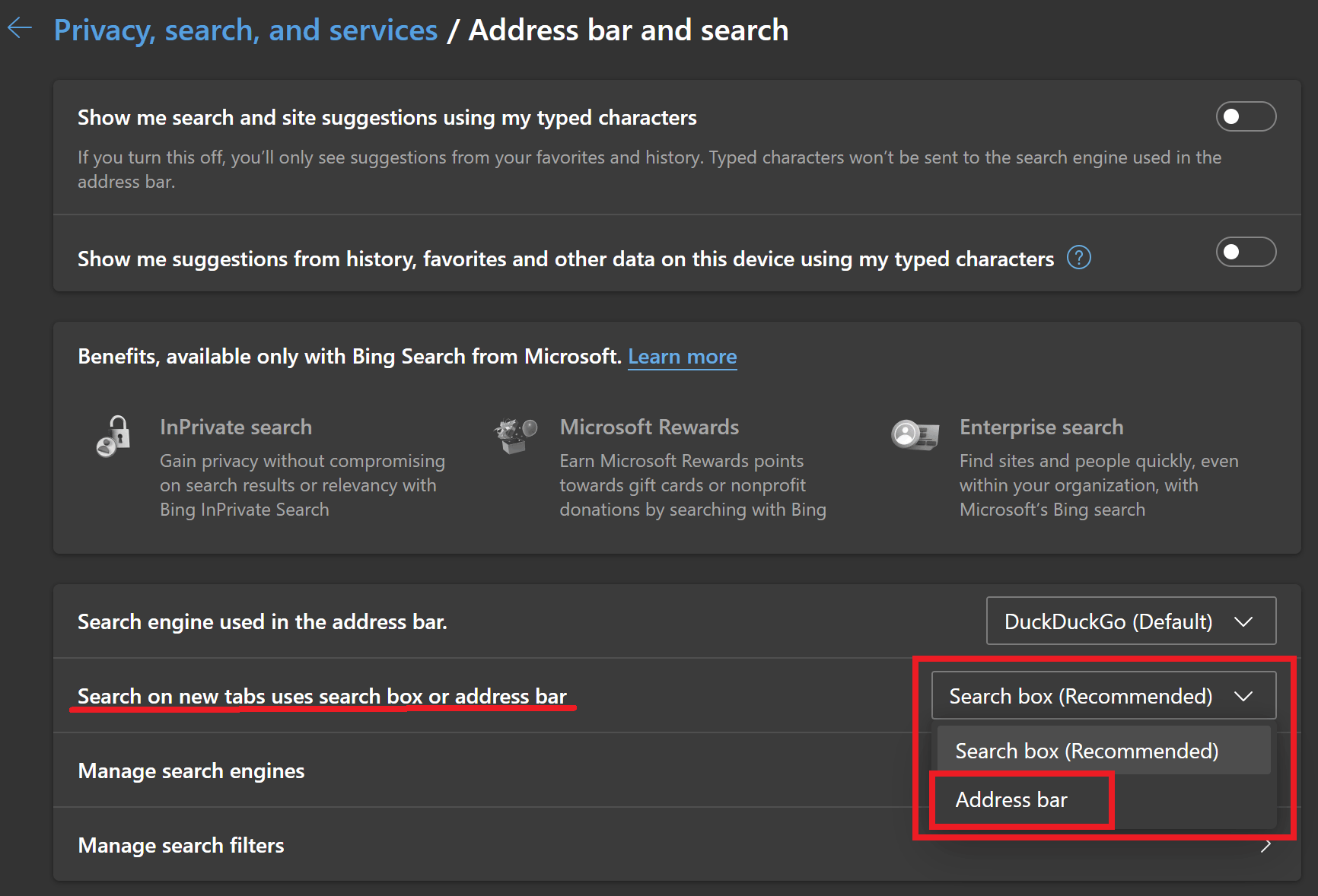Click the 'Enterprise search' heading
Screen dimensions: 1318x896
pos(1041,427)
